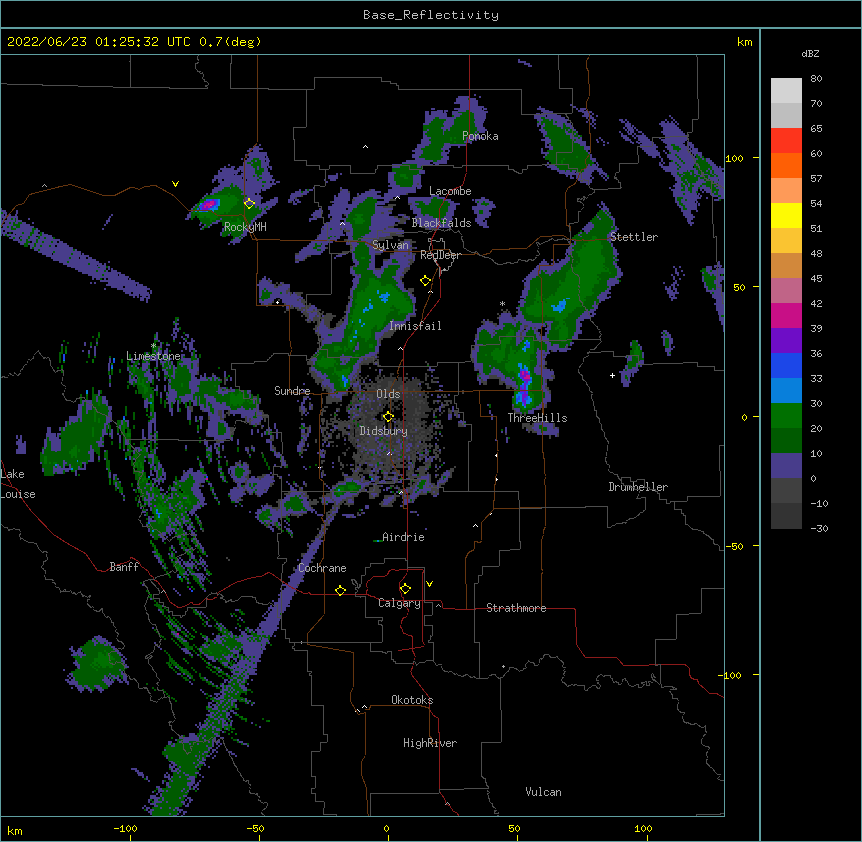Pick the yellow 51-54 dBZ legend swatch
This screenshot has height=842, width=862.
(x=786, y=215)
